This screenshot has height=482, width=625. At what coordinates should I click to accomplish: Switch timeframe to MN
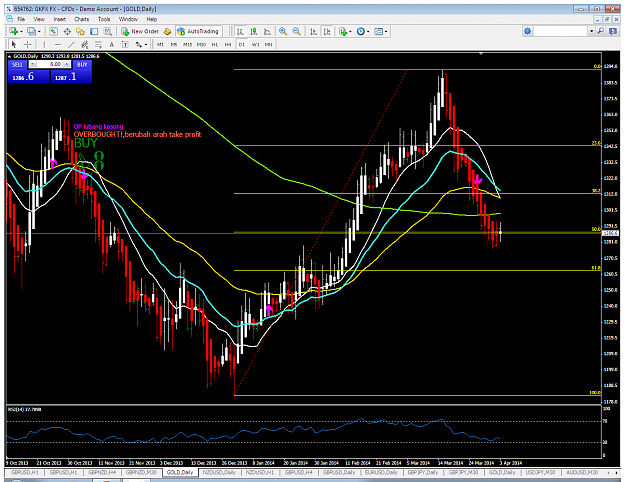(x=269, y=45)
